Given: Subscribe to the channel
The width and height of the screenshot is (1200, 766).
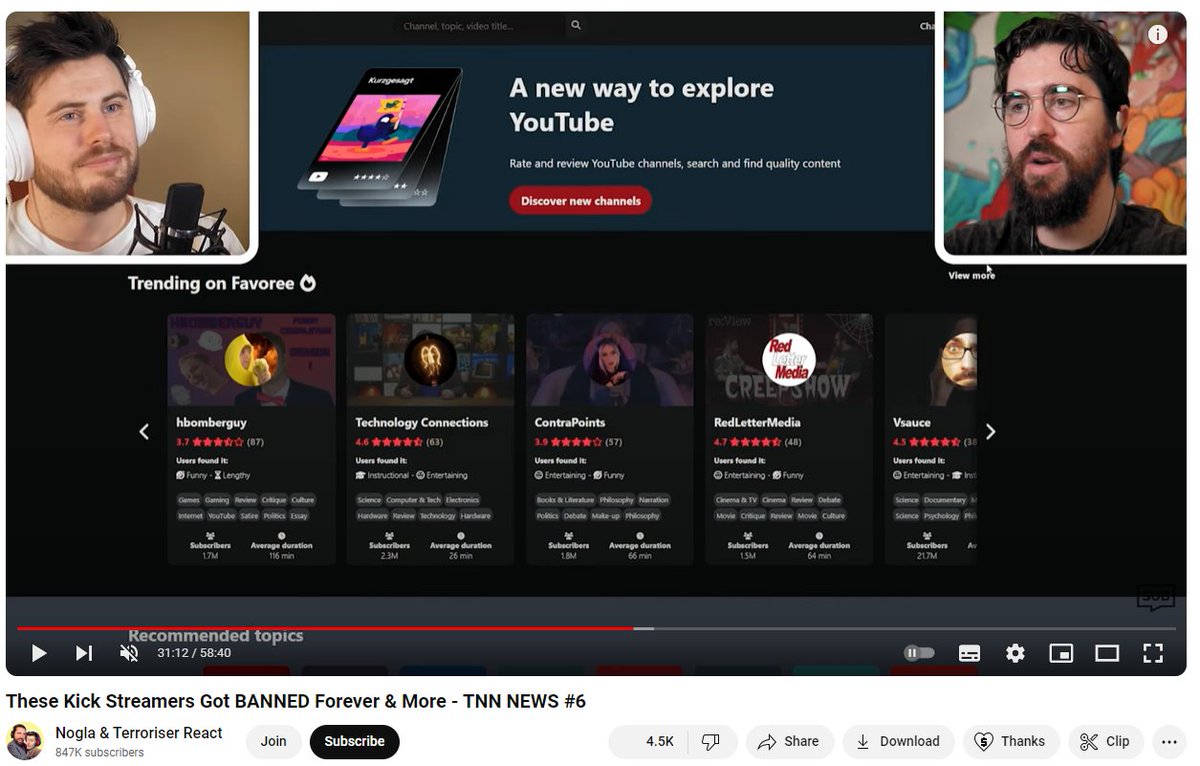Looking at the screenshot, I should click(x=354, y=741).
